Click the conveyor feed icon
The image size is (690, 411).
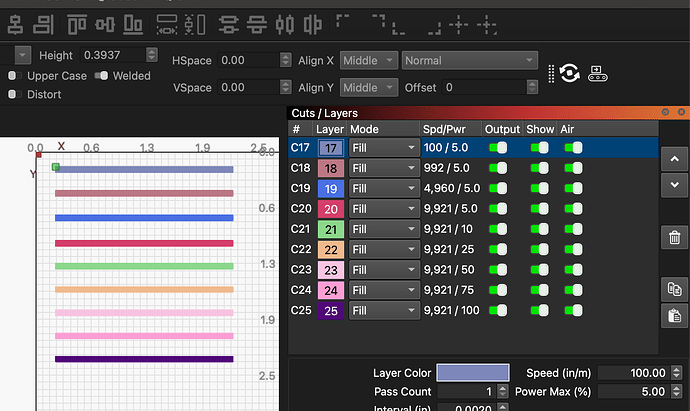pyautogui.click(x=598, y=73)
